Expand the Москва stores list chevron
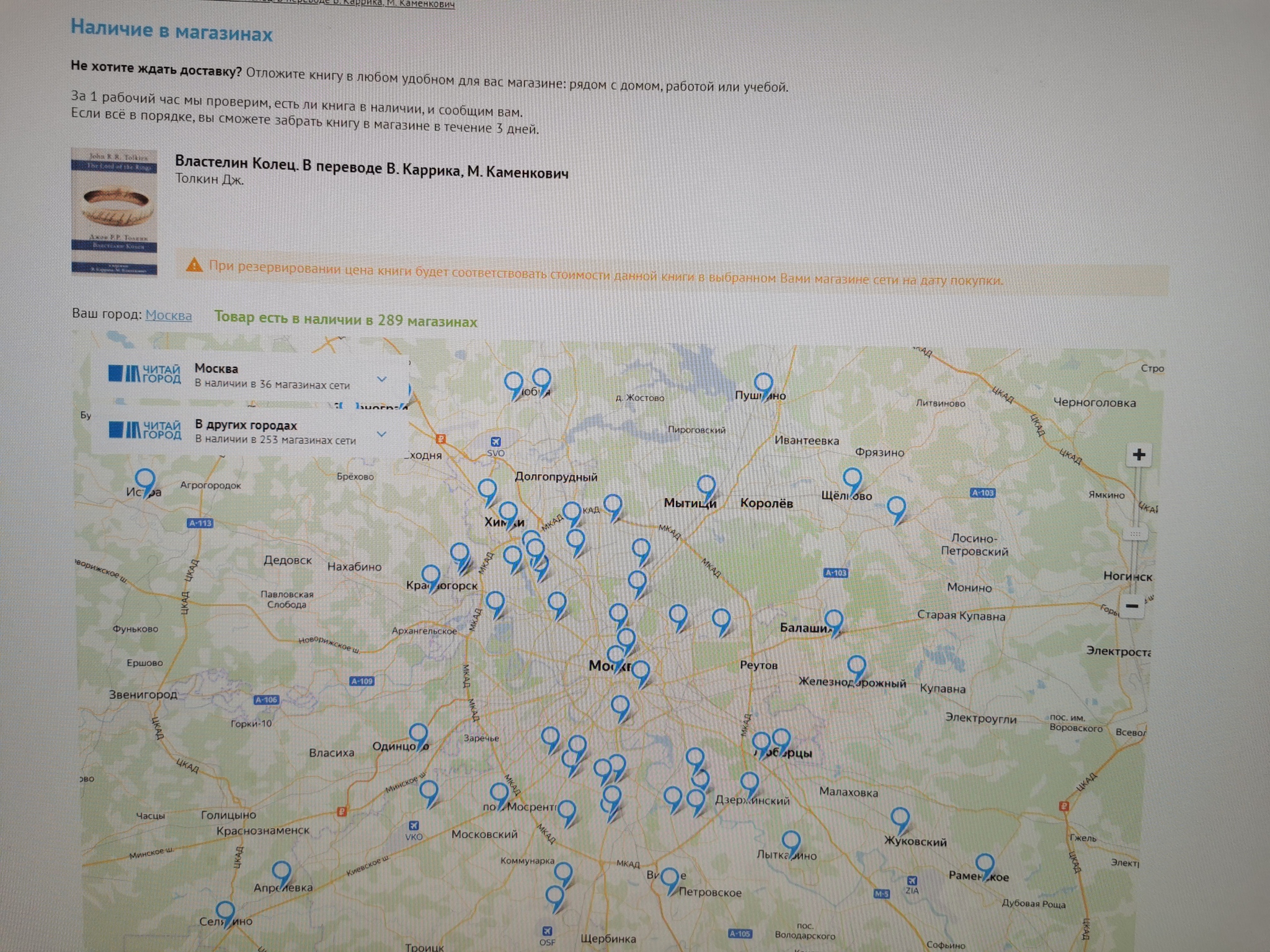 (x=382, y=379)
